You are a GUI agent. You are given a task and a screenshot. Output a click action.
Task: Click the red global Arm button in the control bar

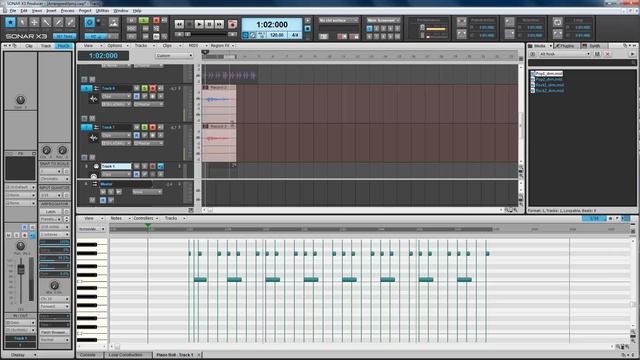tap(156, 20)
